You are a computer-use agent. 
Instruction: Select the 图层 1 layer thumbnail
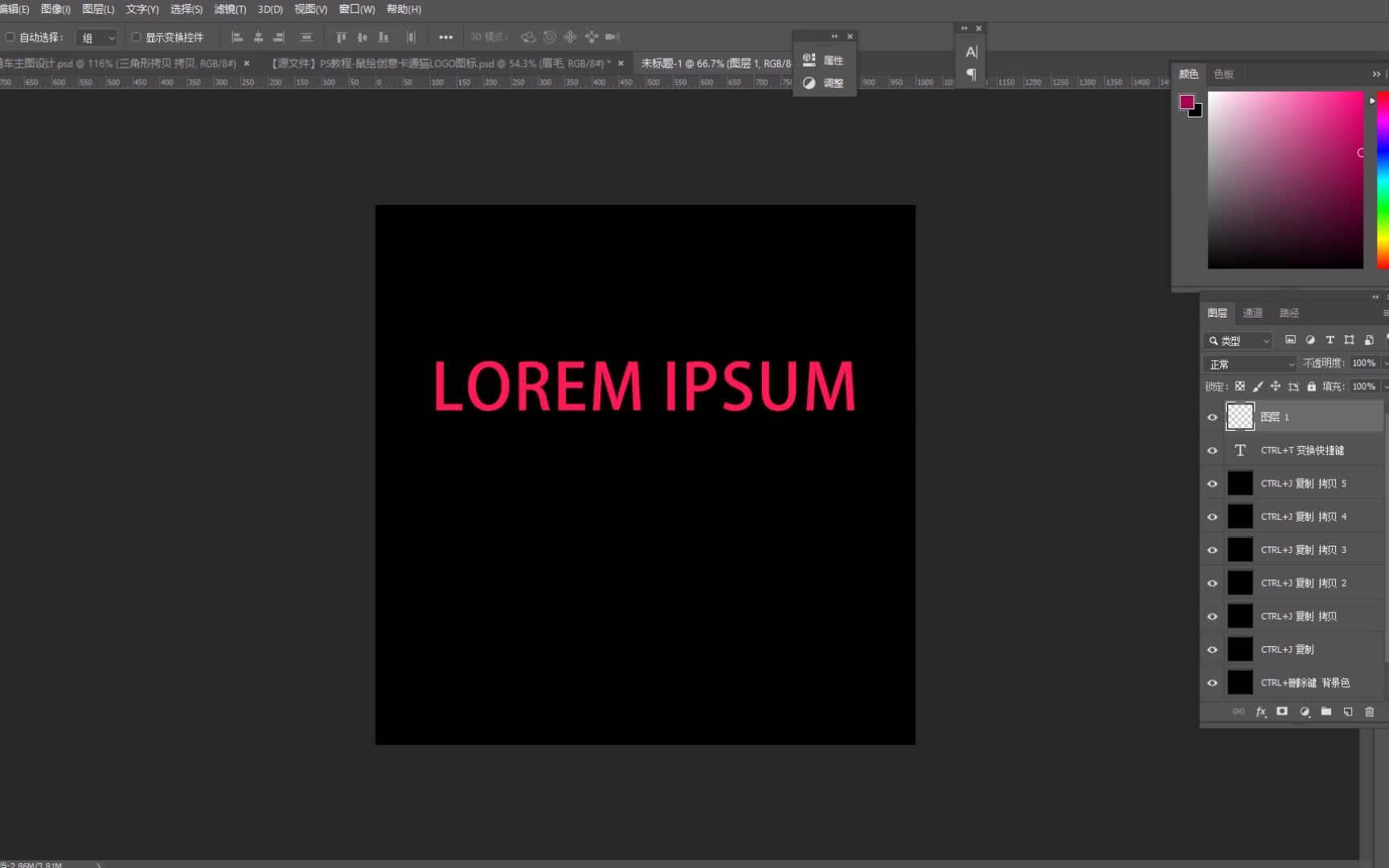[1239, 416]
